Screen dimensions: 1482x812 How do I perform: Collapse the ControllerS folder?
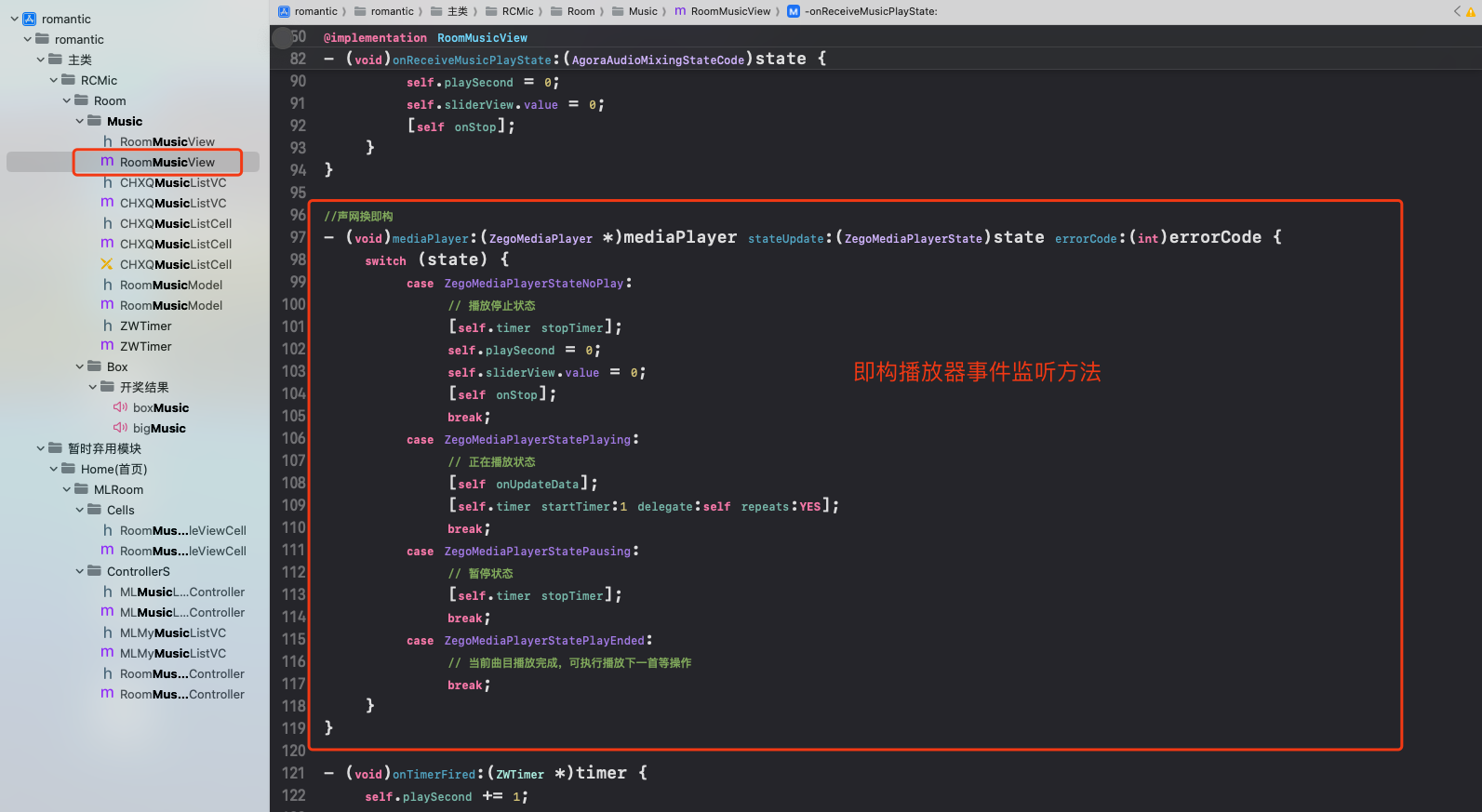[79, 571]
